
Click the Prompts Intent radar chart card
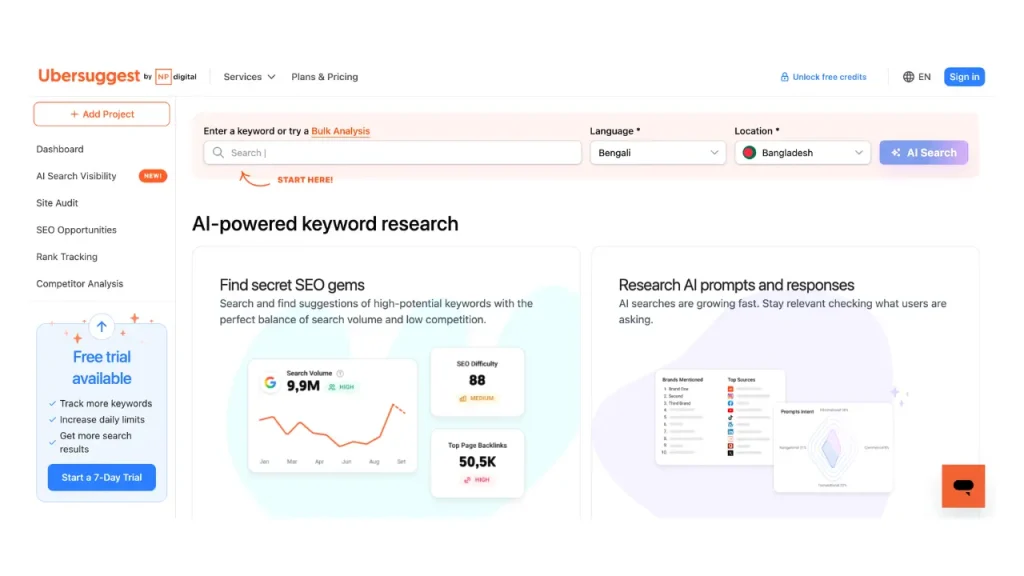pos(833,447)
